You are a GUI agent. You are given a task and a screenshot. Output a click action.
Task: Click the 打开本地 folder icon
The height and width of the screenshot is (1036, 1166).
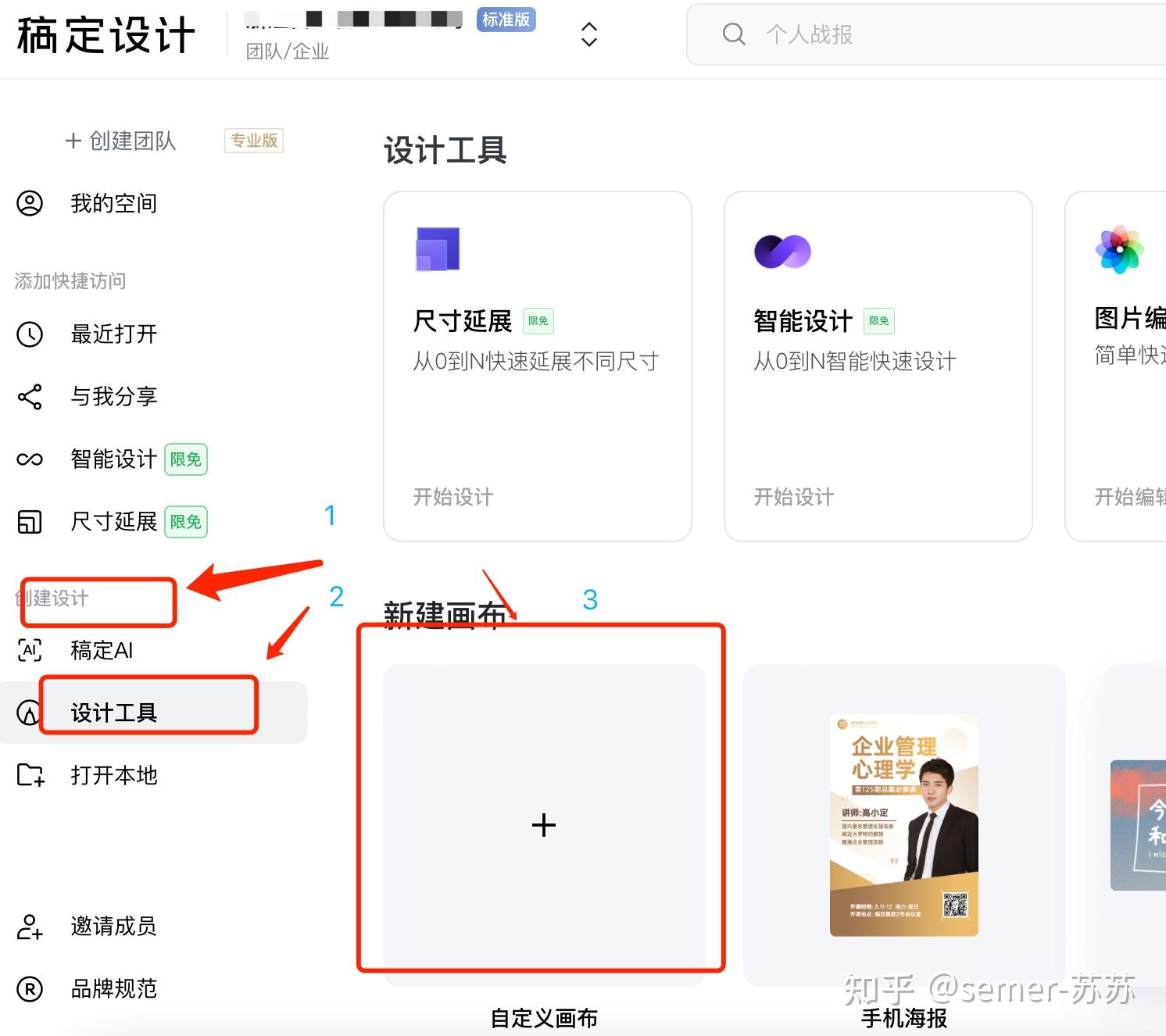[31, 775]
